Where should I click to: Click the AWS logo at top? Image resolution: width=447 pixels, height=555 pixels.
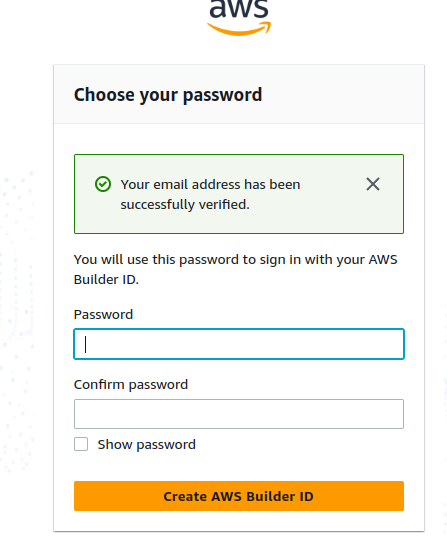(239, 18)
